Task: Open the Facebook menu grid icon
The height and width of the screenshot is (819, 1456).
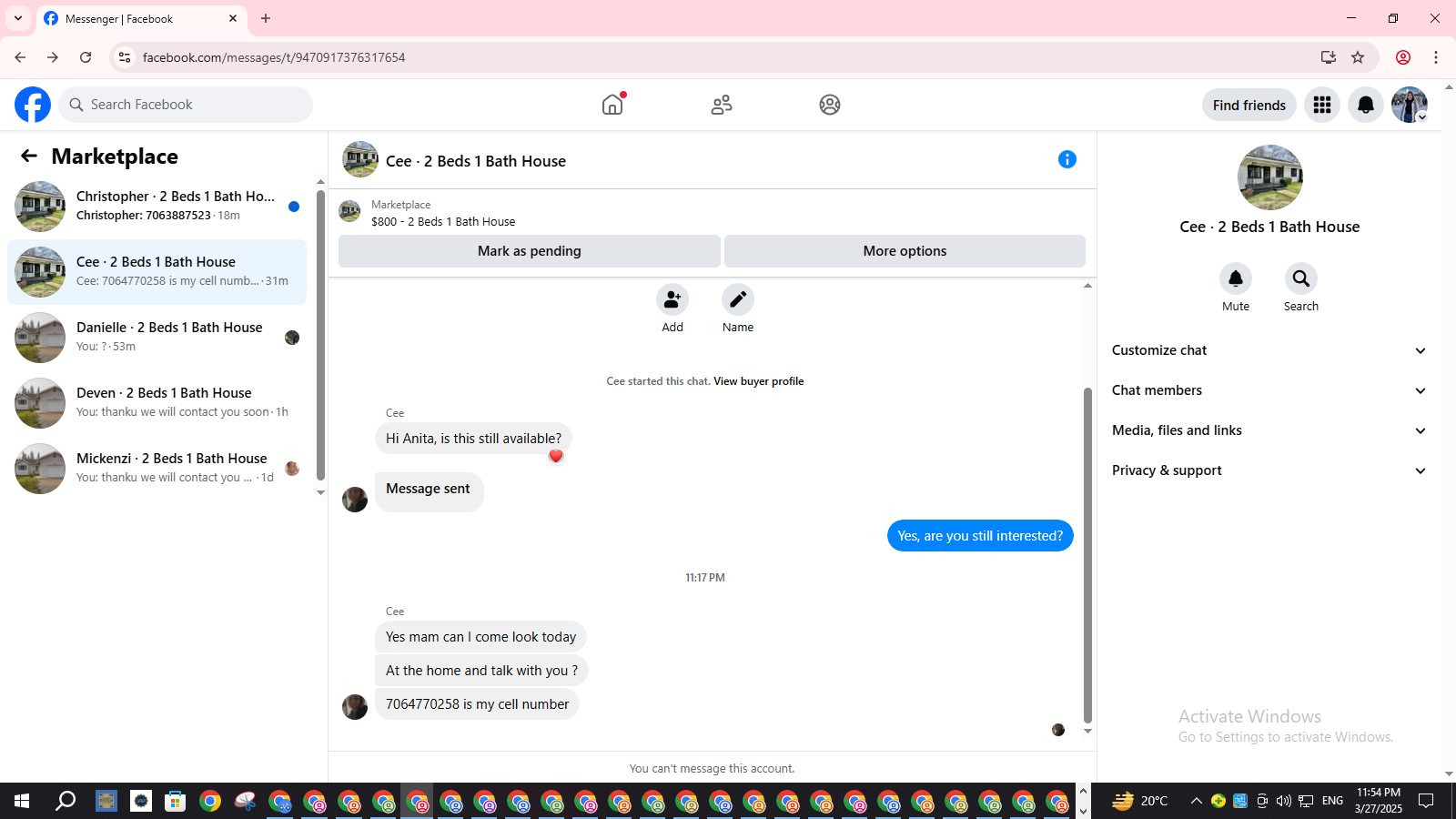Action: click(1322, 105)
